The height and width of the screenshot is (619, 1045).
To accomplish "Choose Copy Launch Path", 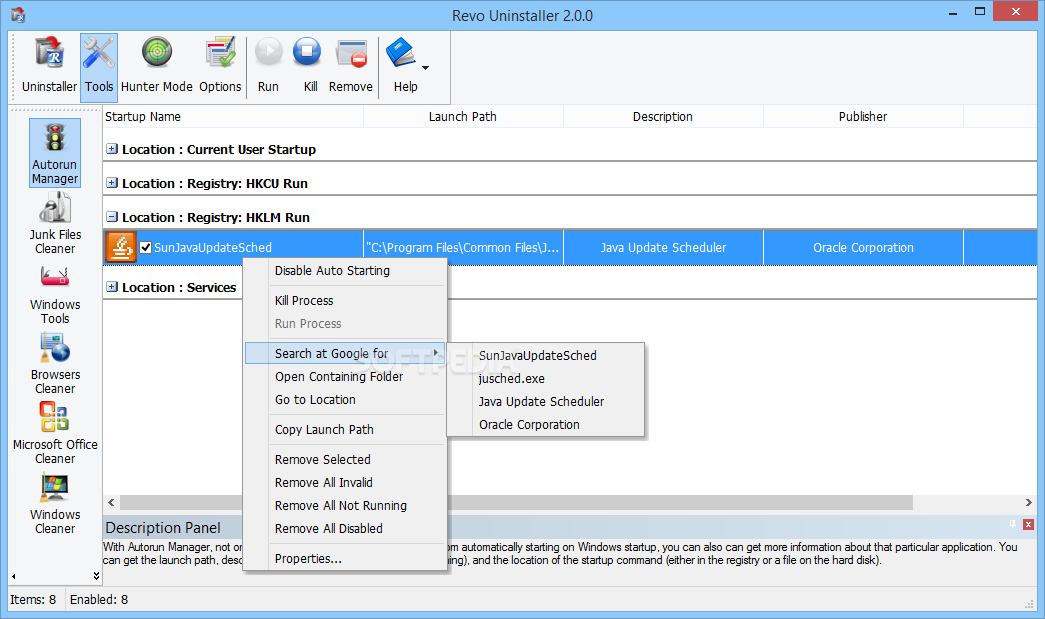I will tap(345, 430).
